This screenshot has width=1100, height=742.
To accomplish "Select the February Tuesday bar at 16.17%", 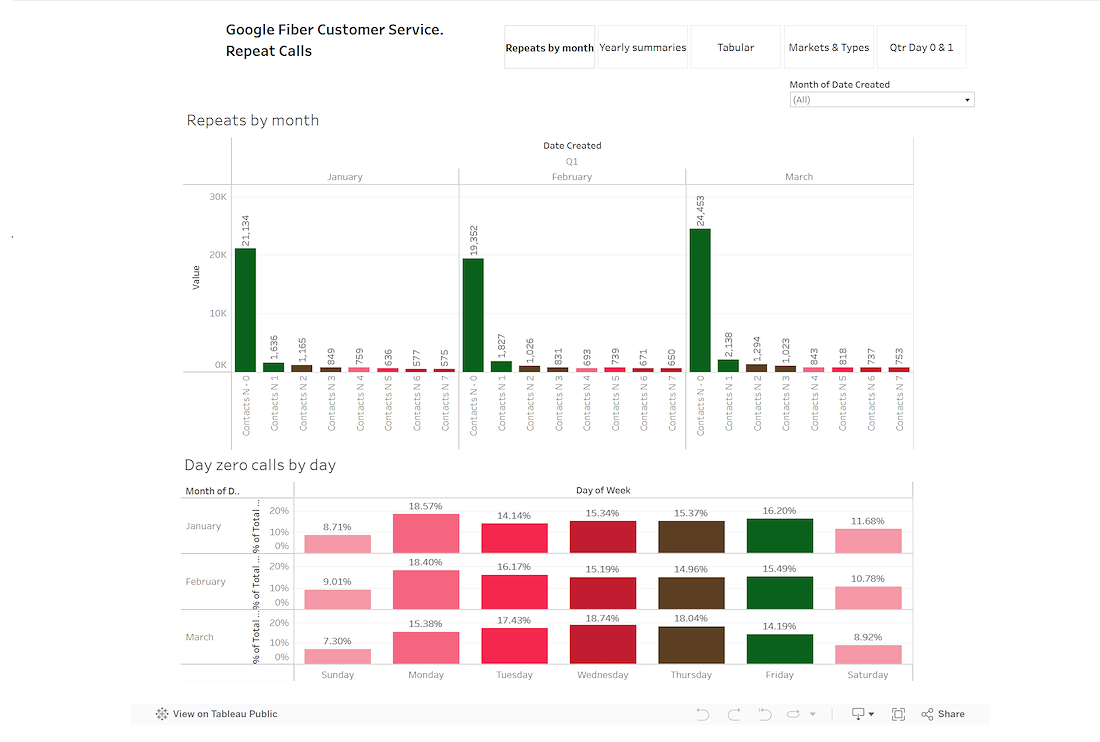I will point(514,592).
